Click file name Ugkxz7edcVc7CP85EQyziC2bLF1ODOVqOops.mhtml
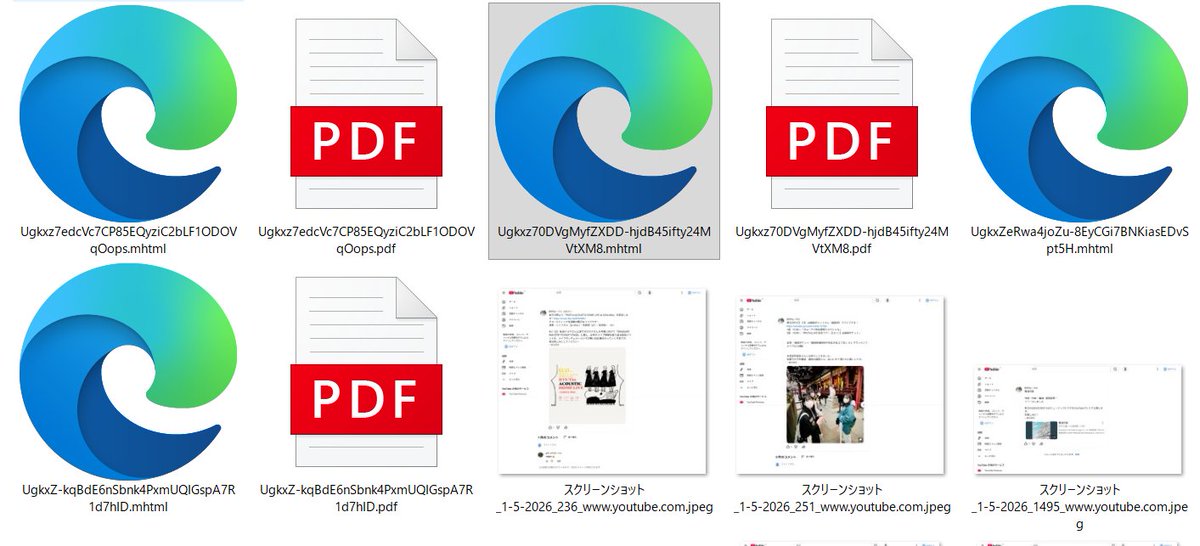This screenshot has width=1200, height=546. [129, 240]
